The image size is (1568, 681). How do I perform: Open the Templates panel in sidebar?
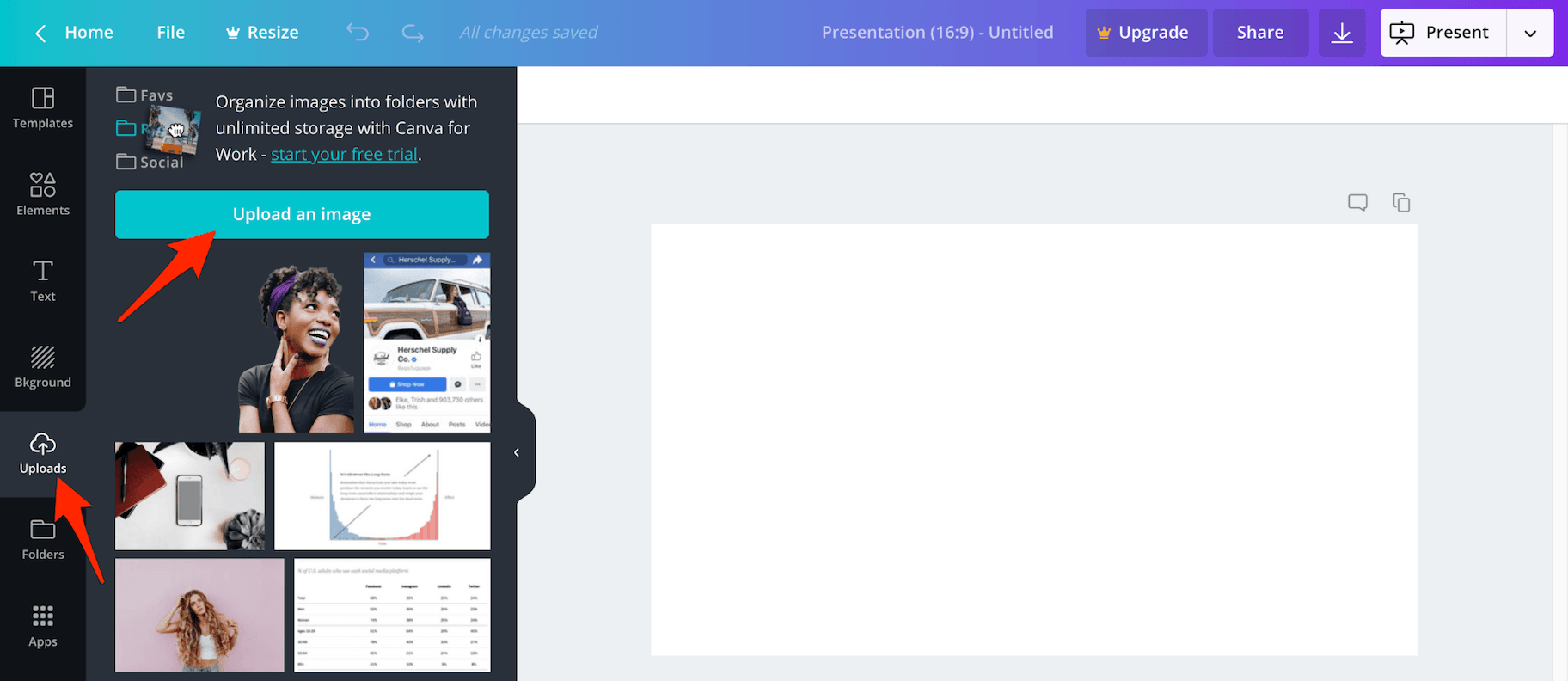(43, 108)
